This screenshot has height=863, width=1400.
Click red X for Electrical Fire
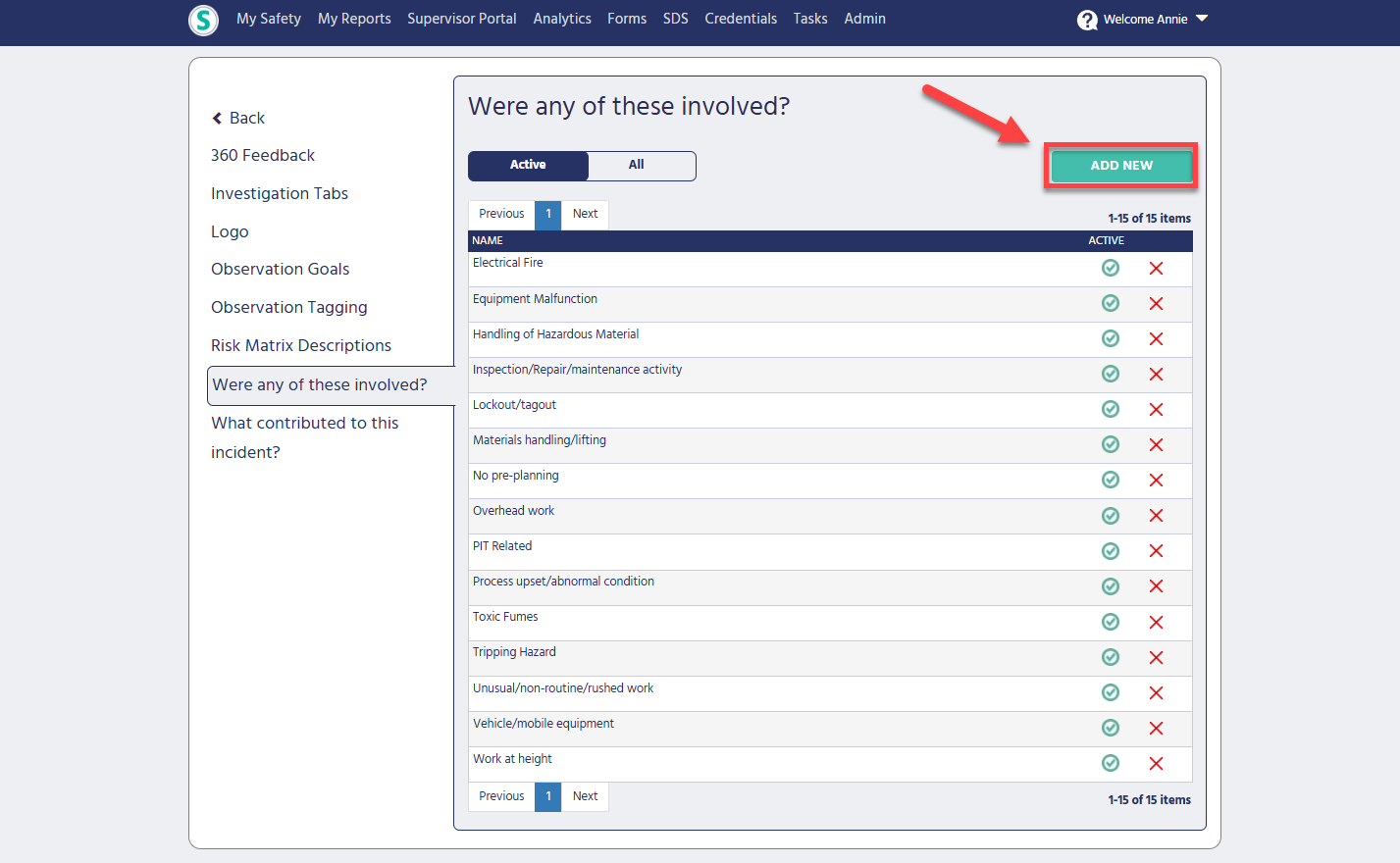tap(1156, 269)
